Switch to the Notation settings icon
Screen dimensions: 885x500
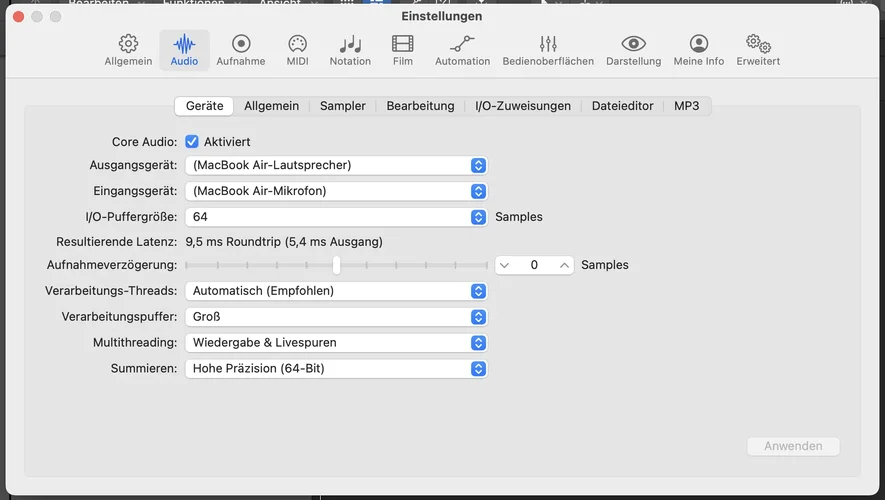(x=350, y=50)
